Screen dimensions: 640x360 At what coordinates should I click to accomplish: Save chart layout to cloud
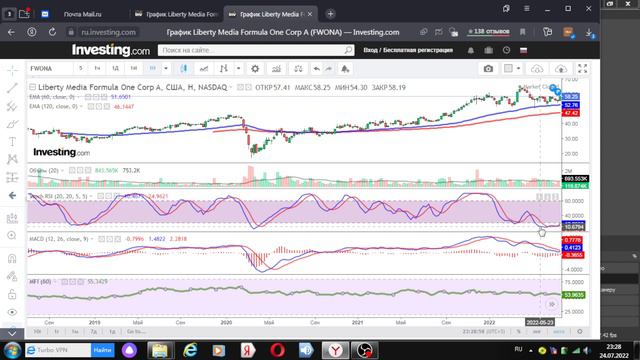[x=561, y=69]
